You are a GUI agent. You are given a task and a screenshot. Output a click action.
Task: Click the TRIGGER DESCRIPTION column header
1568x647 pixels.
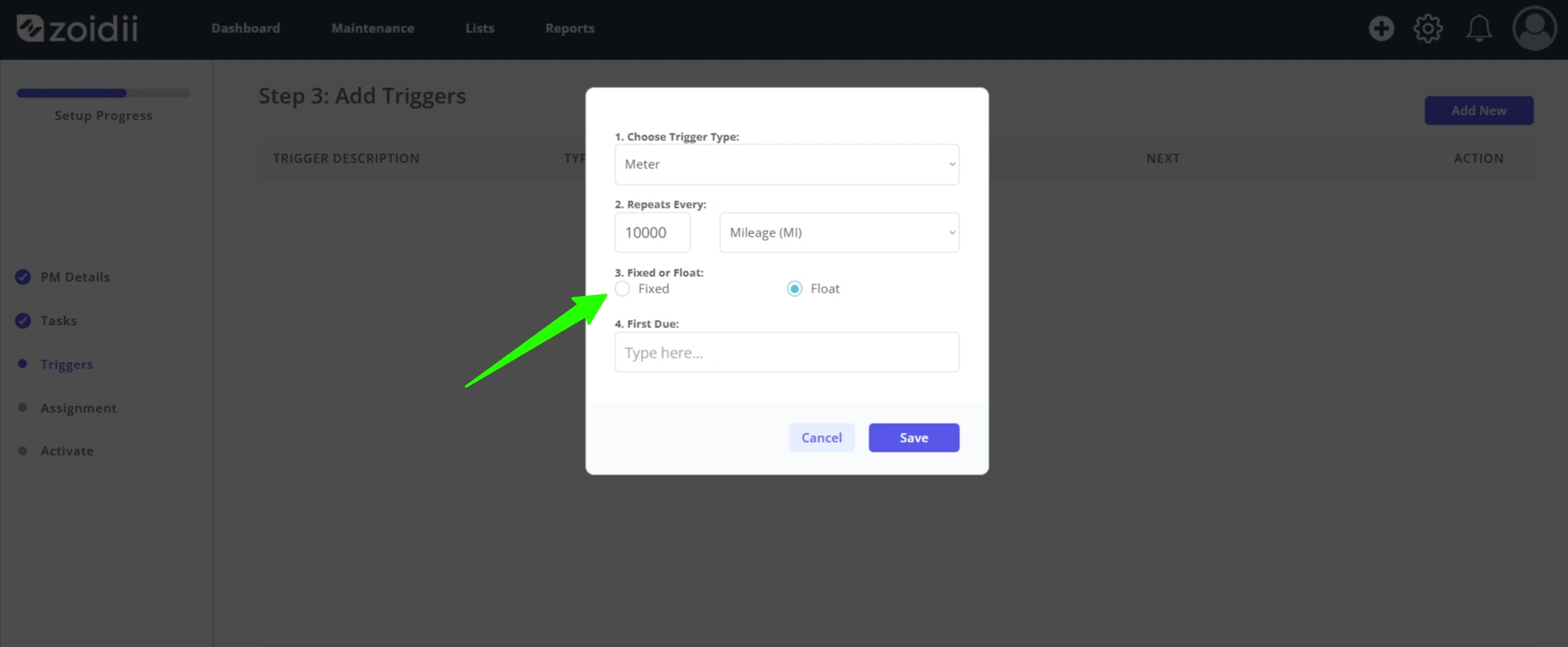coord(346,158)
